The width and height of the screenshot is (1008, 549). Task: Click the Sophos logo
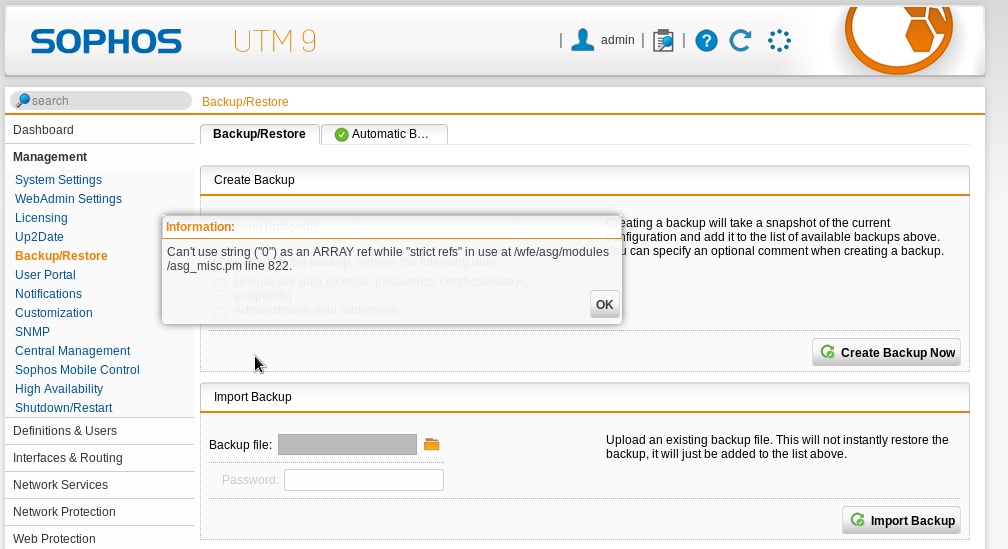click(x=106, y=41)
